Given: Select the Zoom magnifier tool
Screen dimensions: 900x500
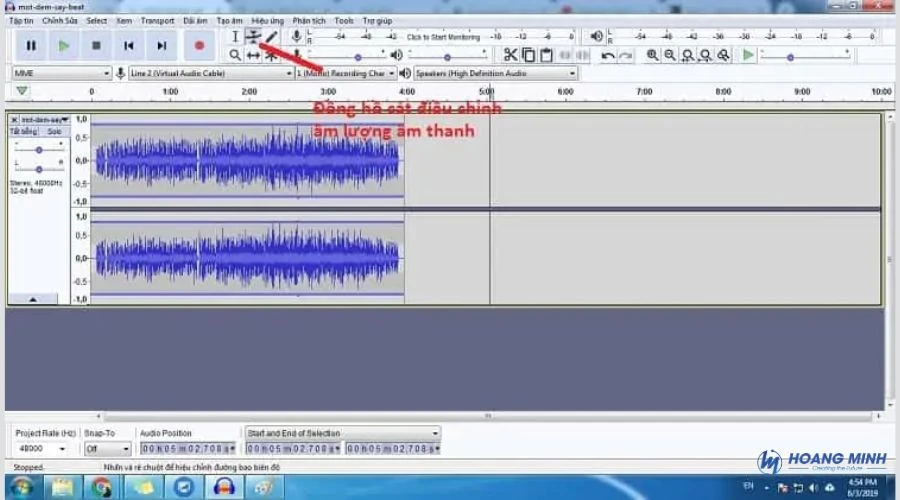Looking at the screenshot, I should coord(235,55).
